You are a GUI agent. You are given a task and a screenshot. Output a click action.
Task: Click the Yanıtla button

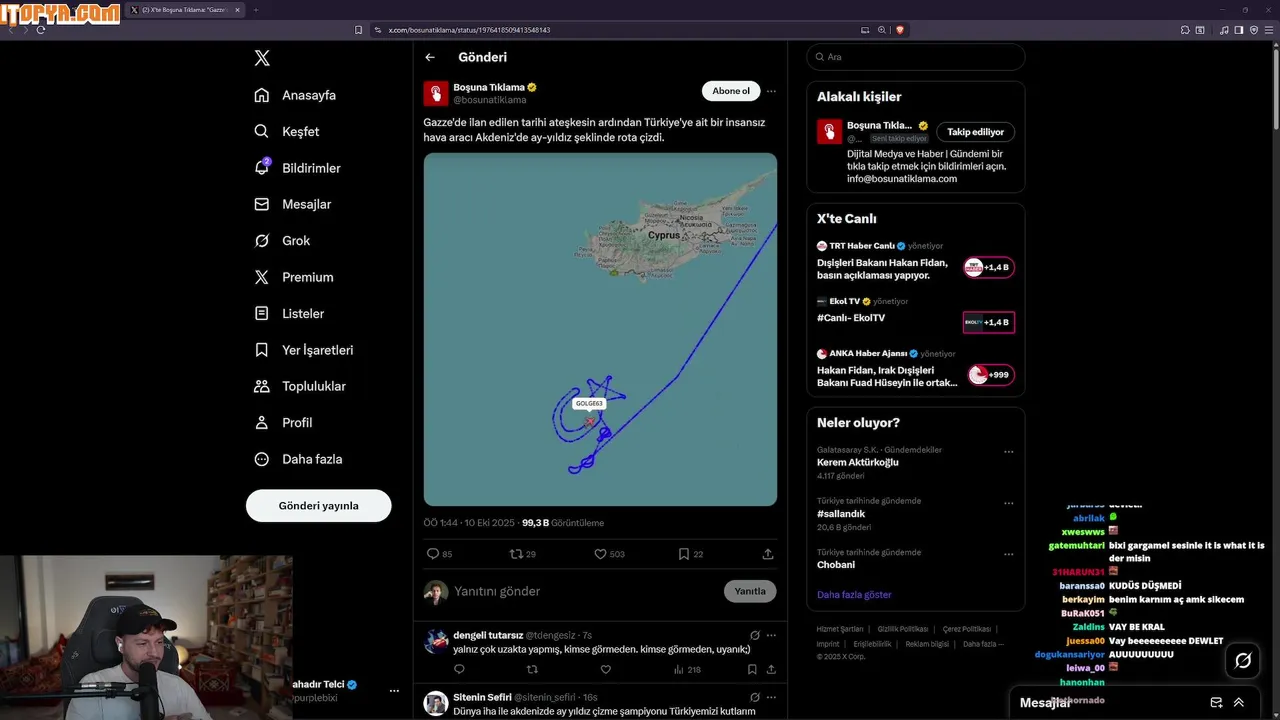coord(750,591)
